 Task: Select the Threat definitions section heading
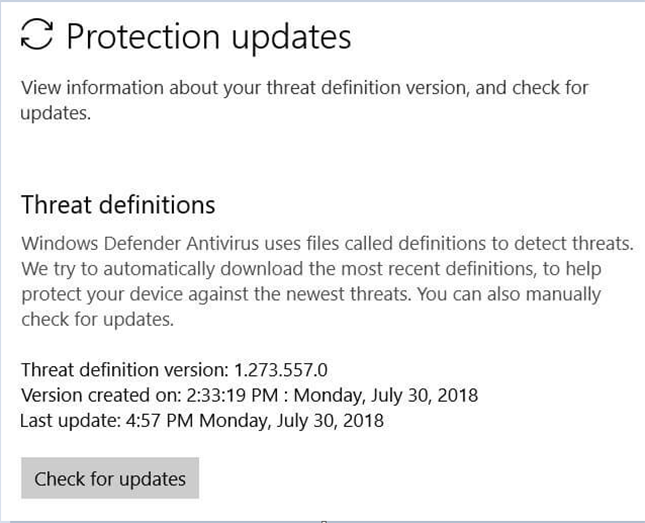(118, 205)
